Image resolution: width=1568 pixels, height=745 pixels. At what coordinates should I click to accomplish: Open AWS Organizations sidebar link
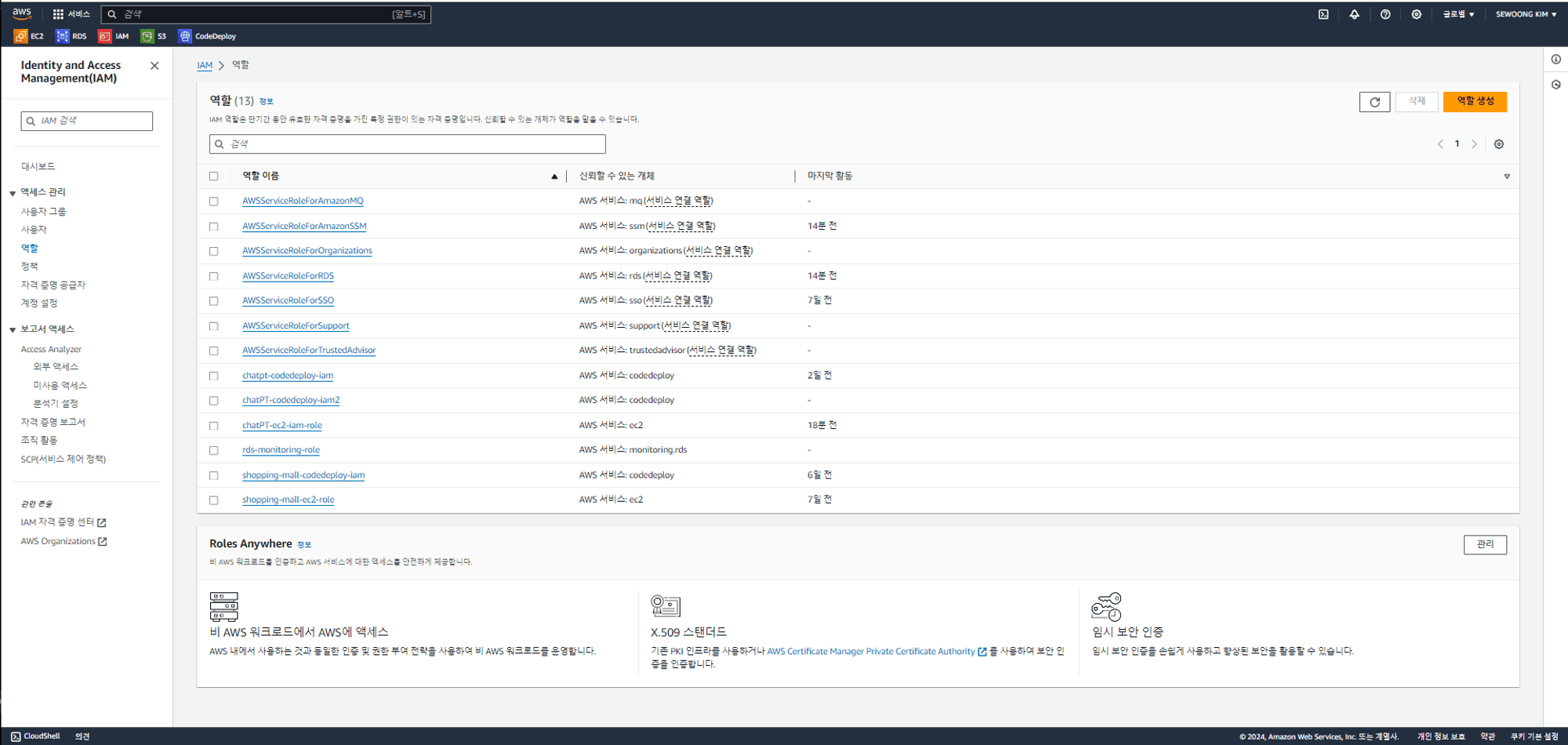64,541
